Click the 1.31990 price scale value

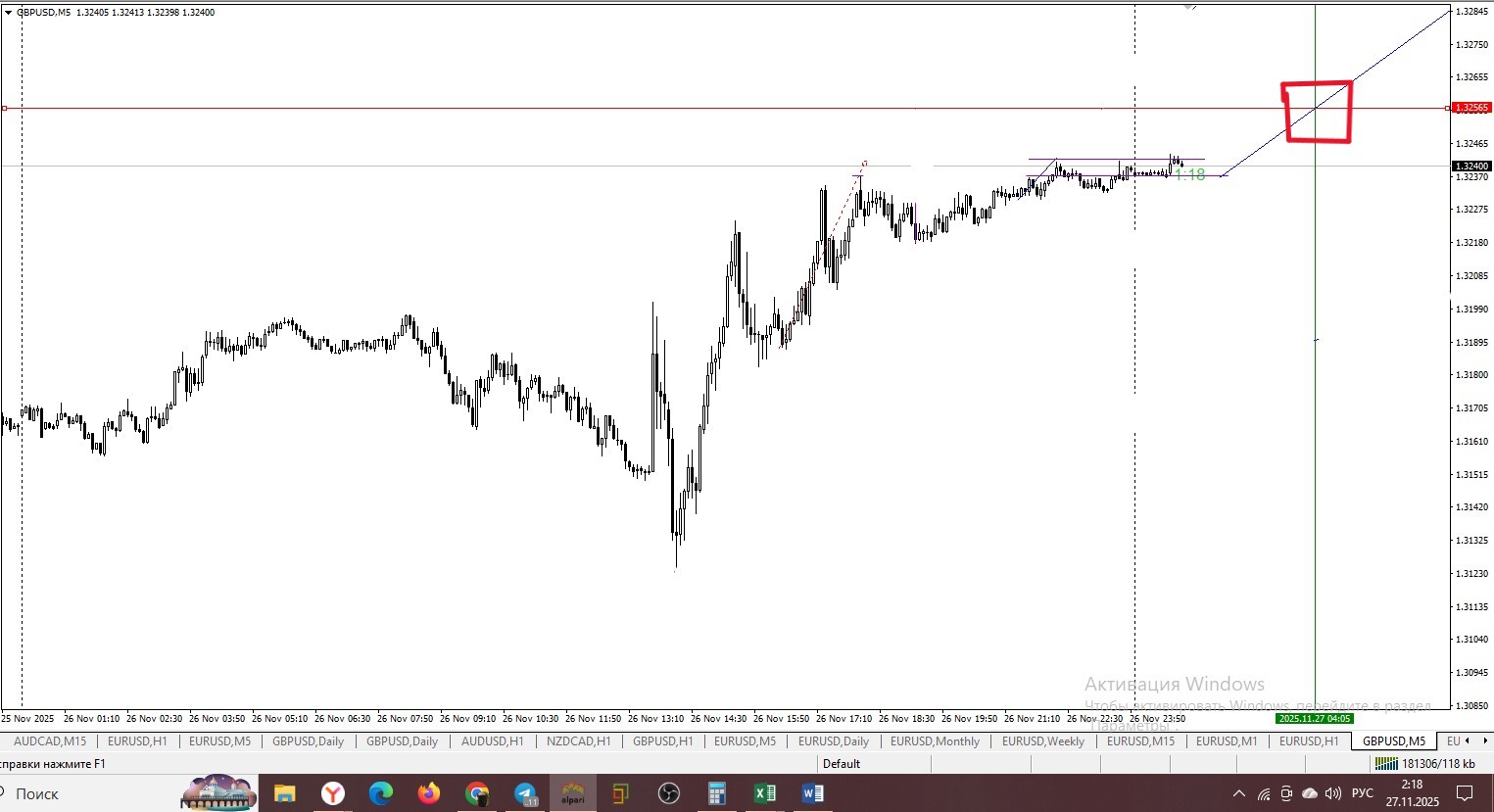tap(1472, 310)
